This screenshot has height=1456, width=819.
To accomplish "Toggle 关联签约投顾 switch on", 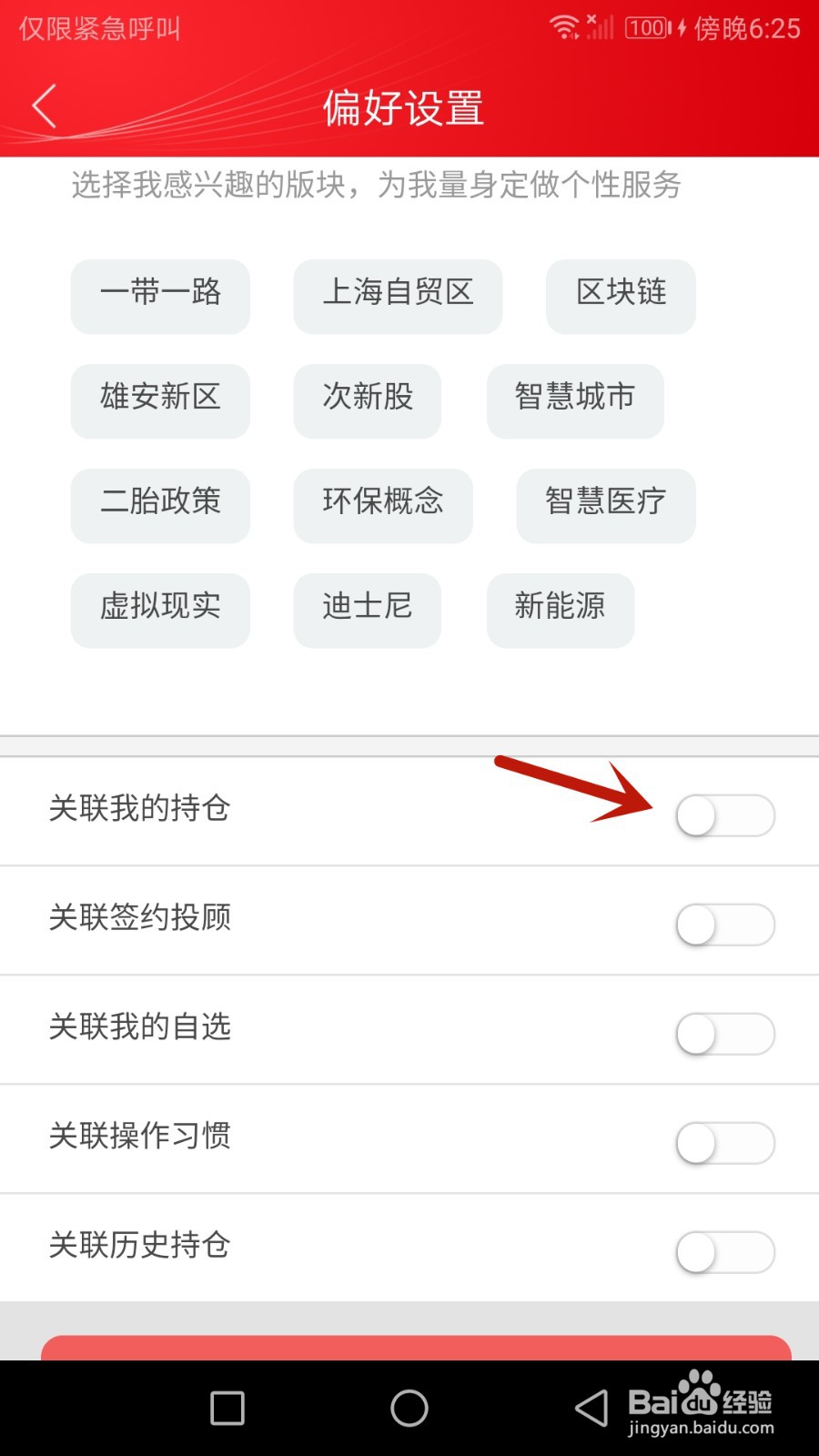I will click(725, 925).
